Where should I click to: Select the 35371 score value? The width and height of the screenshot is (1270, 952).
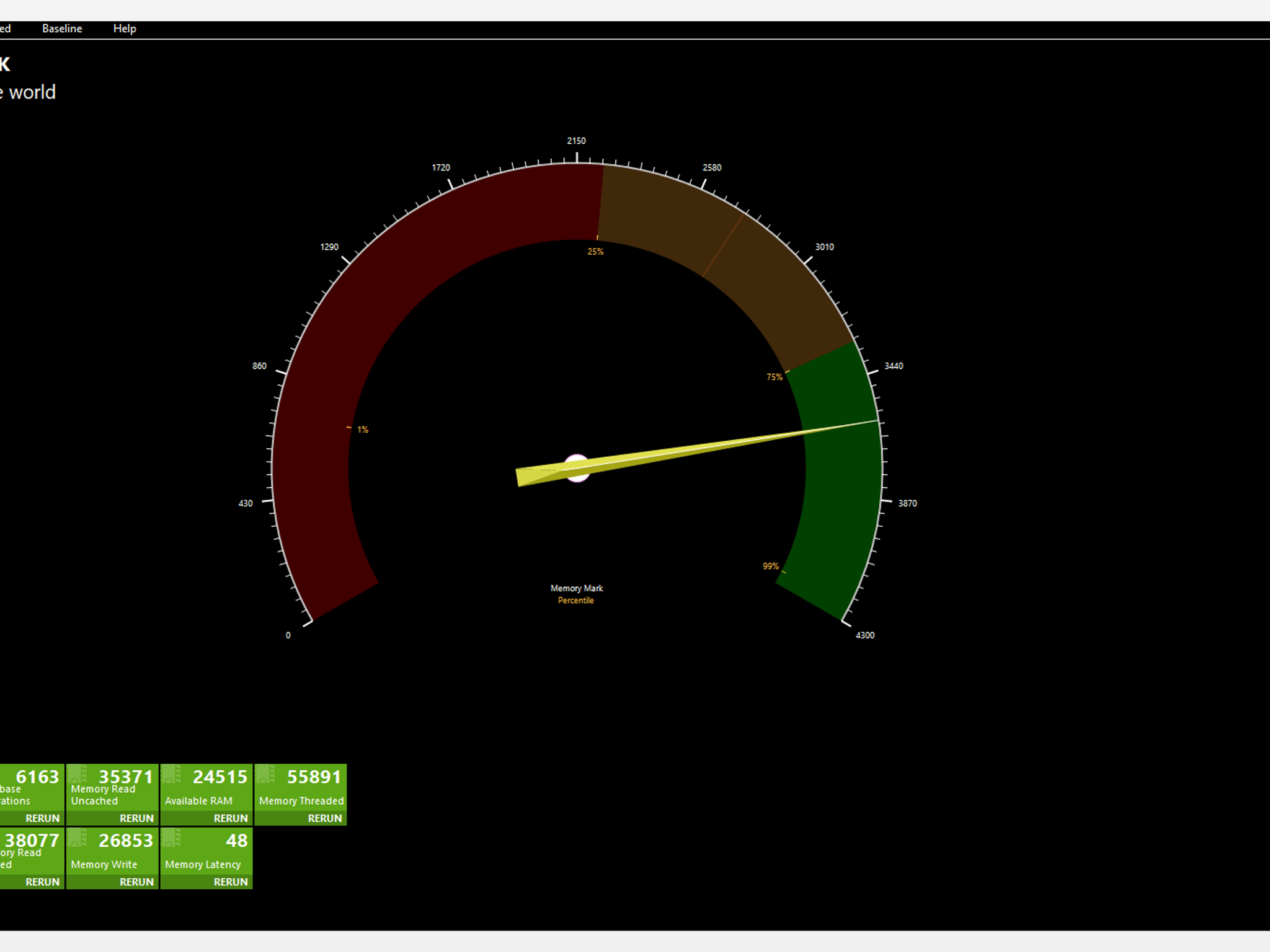pos(126,777)
